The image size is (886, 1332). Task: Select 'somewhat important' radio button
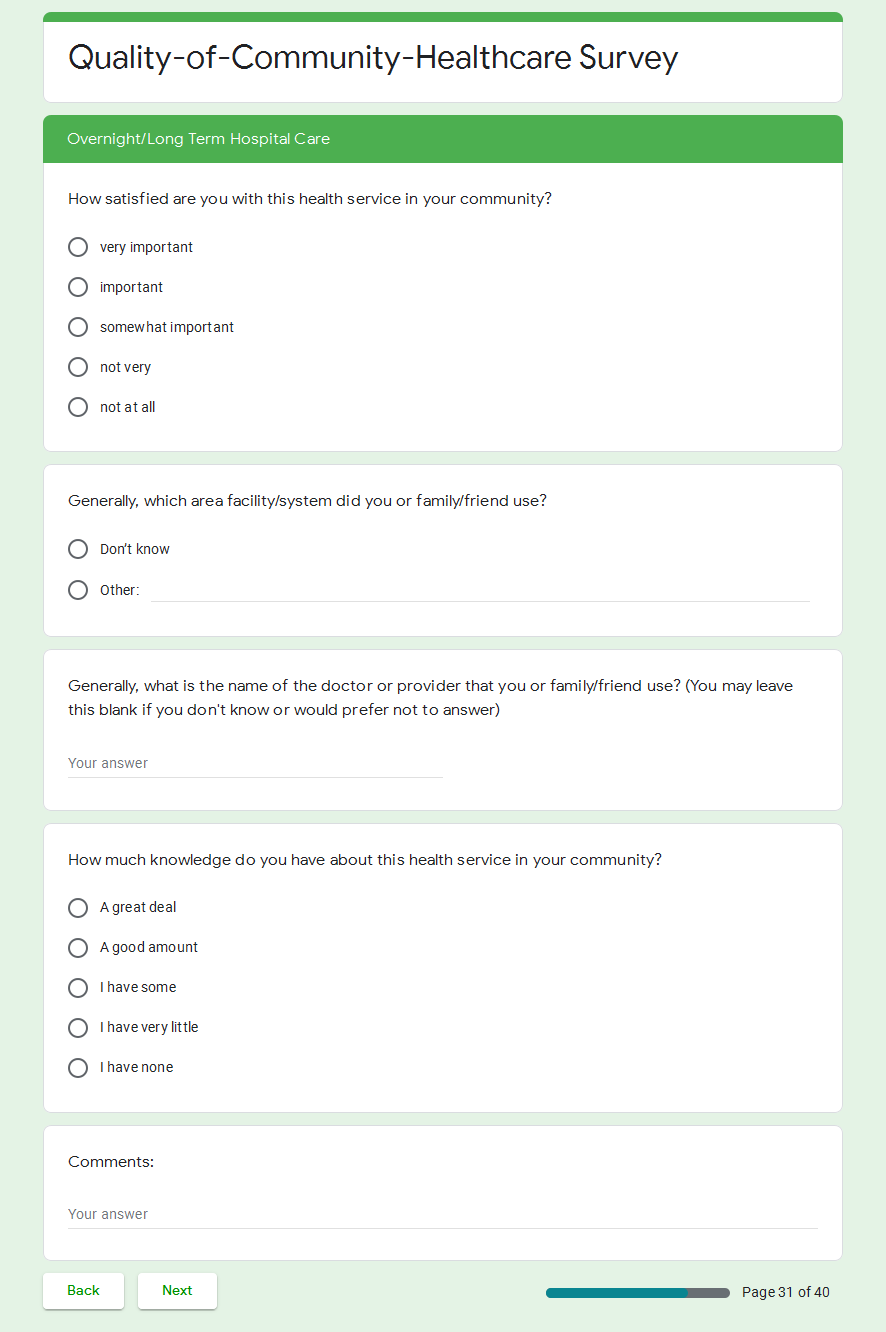point(78,327)
